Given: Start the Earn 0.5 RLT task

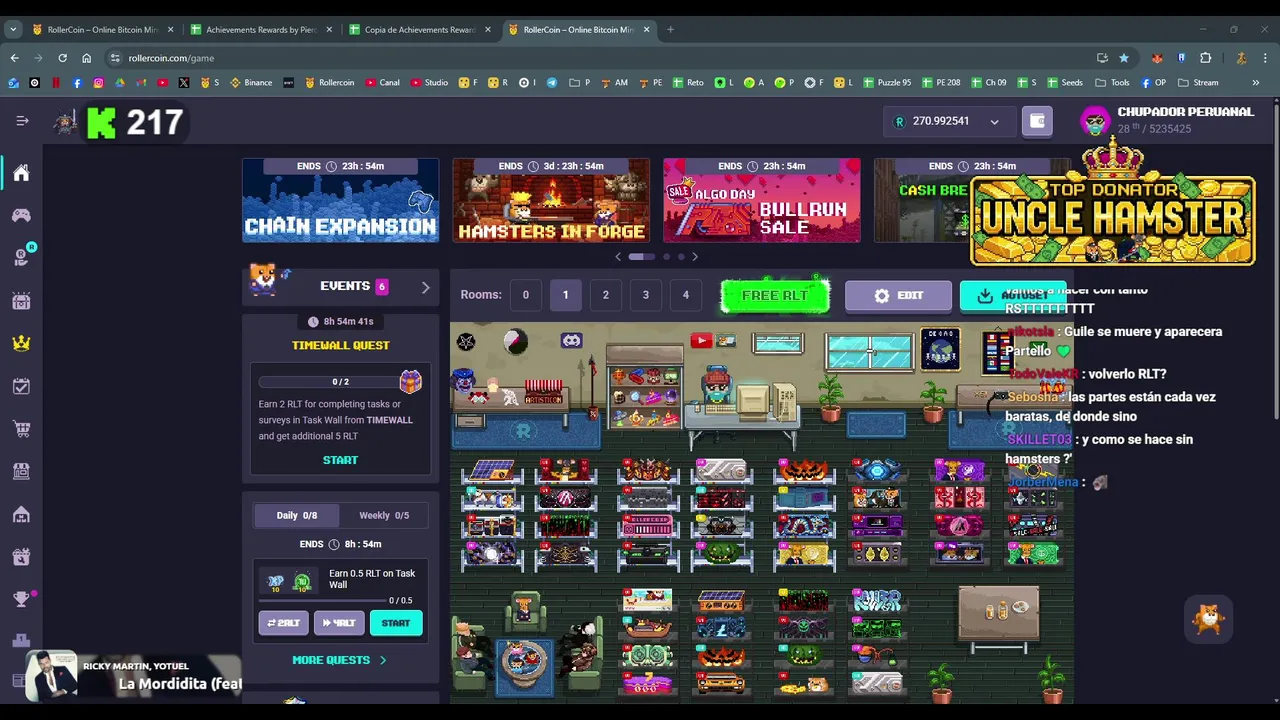Looking at the screenshot, I should (396, 623).
